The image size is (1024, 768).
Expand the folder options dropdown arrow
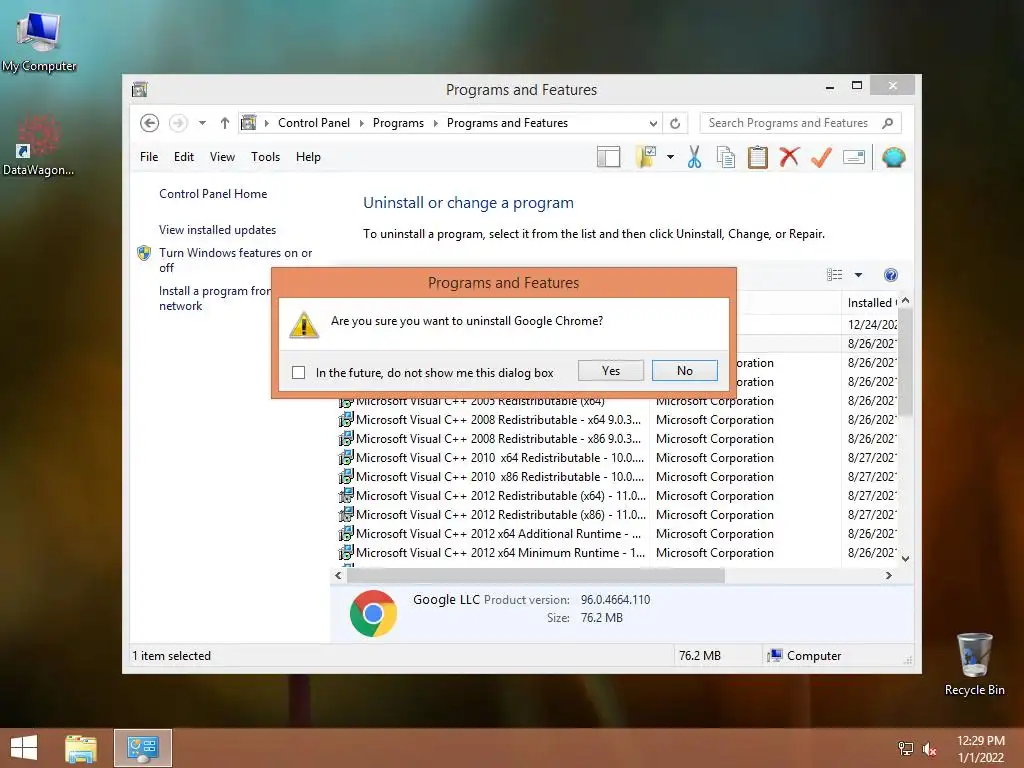click(x=670, y=157)
